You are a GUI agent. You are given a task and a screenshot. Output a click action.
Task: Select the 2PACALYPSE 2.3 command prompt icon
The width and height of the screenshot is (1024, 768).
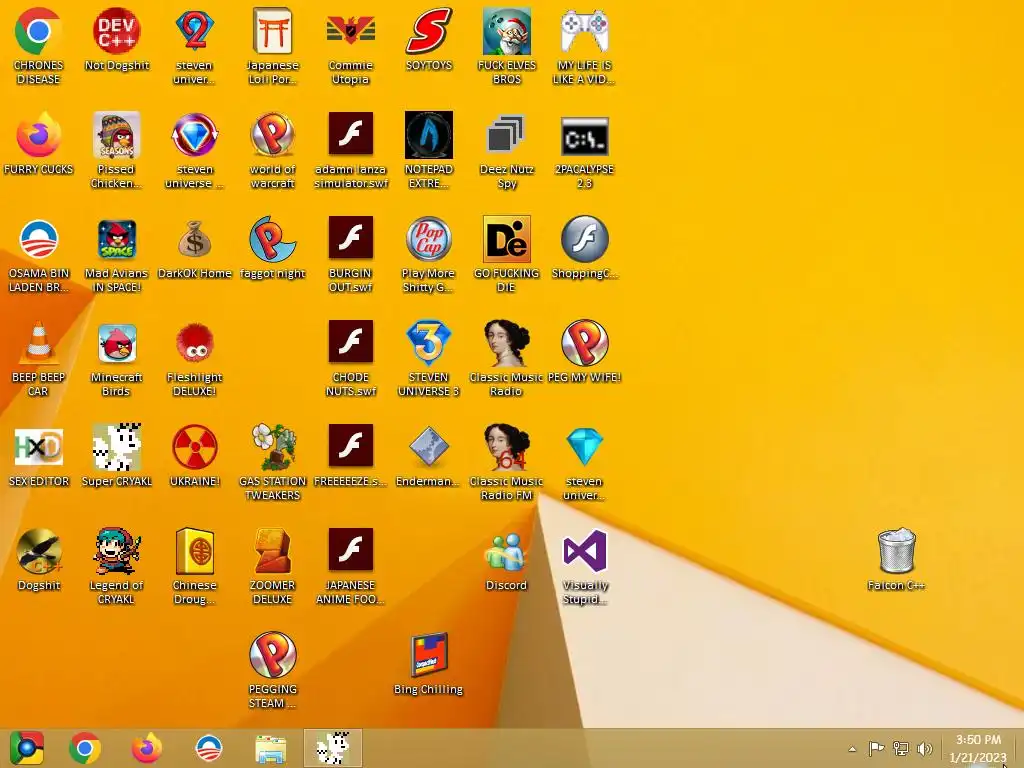coord(584,135)
